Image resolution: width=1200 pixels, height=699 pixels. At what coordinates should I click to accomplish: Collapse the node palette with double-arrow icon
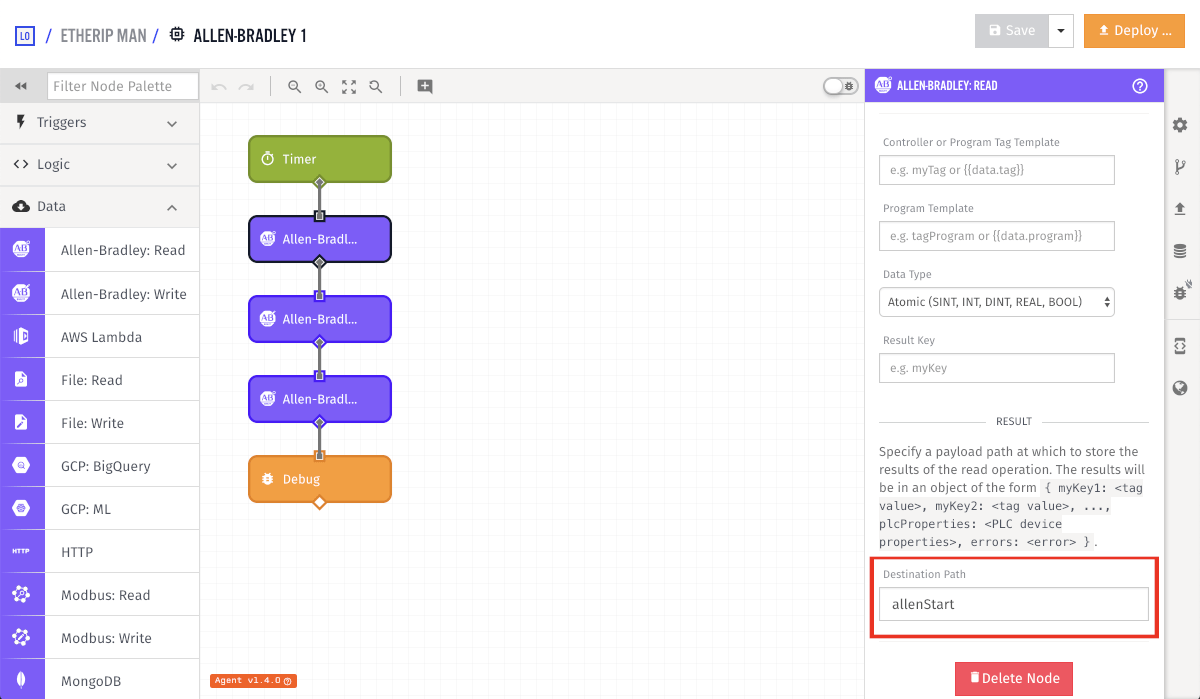pyautogui.click(x=20, y=86)
